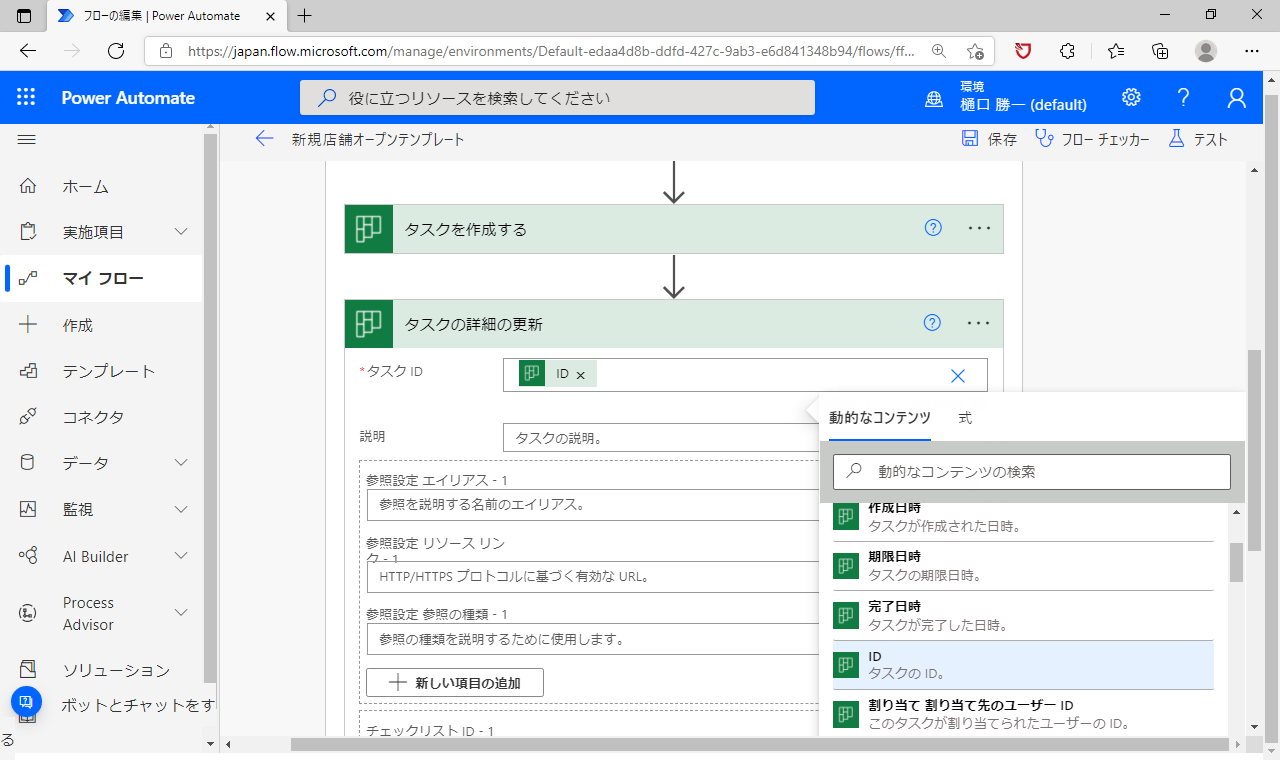Select 完了日時 dynamic content item
Image resolution: width=1280 pixels, height=760 pixels.
[x=1023, y=616]
